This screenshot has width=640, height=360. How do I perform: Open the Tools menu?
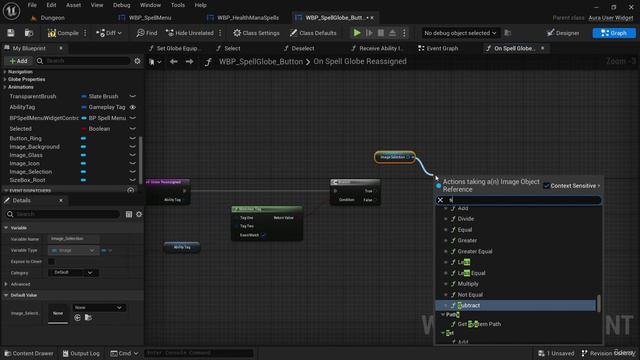(x=178, y=5)
